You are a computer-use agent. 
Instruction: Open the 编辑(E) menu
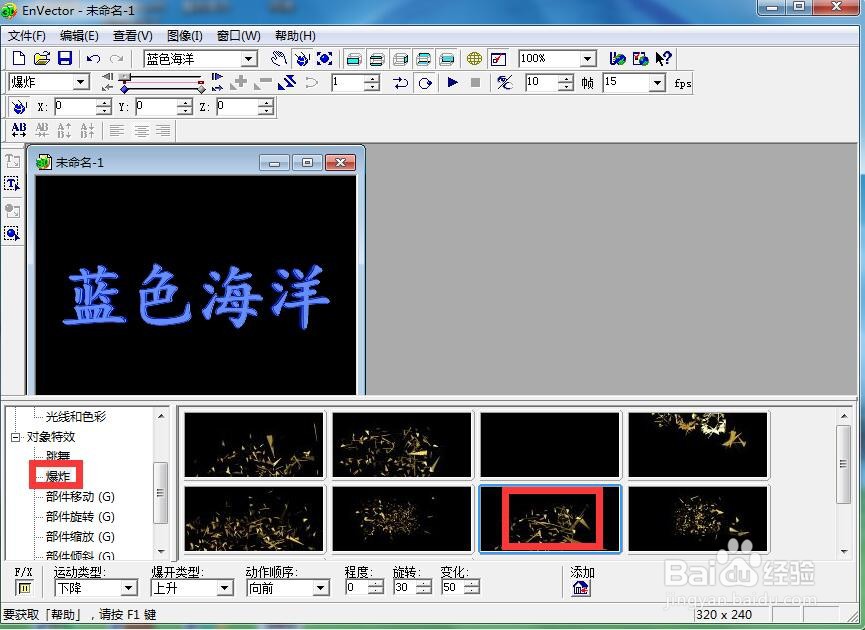point(79,36)
